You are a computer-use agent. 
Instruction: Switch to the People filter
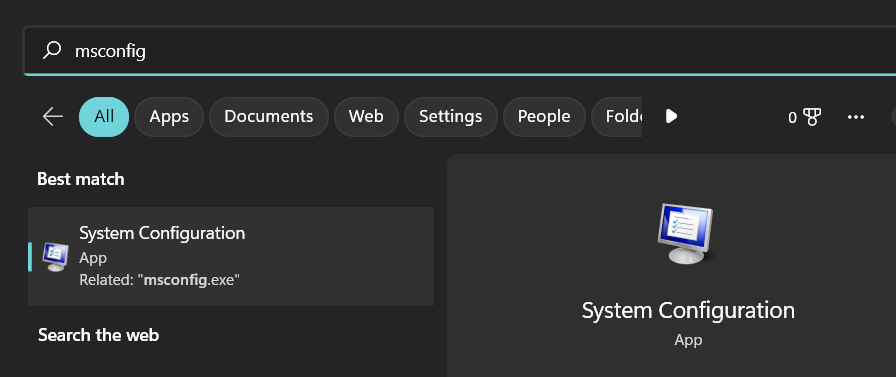pos(543,117)
